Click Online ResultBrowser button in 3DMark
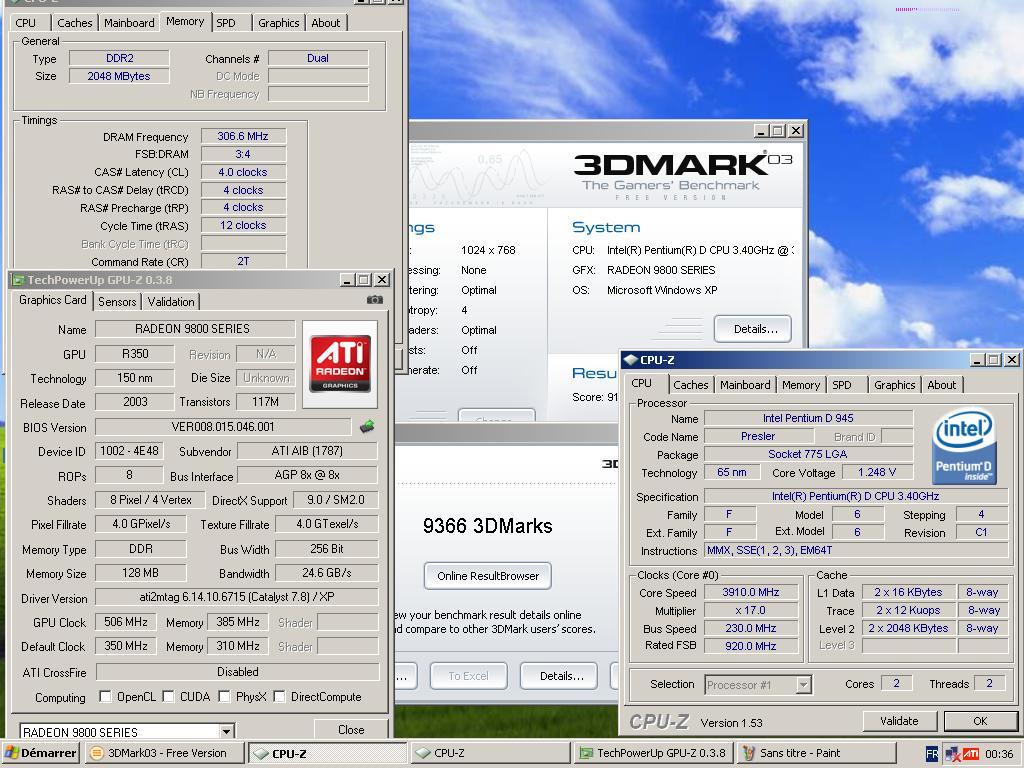1024x768 pixels. [488, 576]
